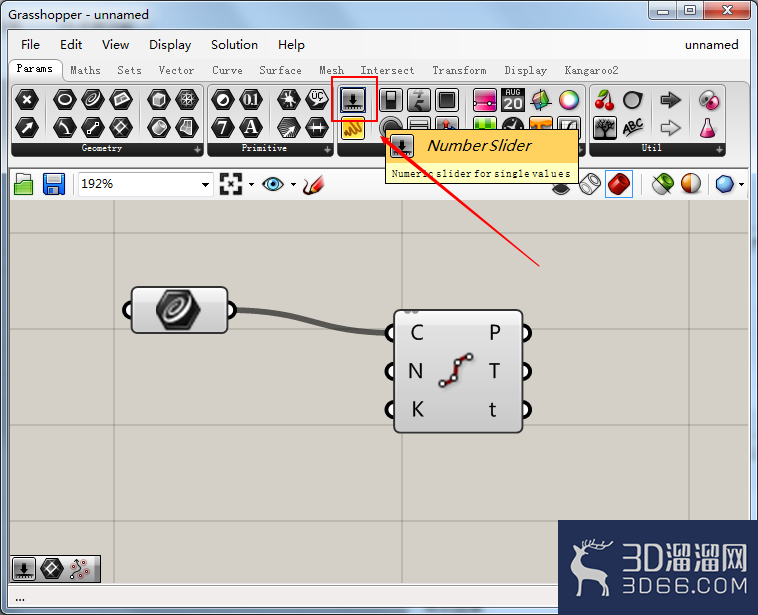The height and width of the screenshot is (615, 758).
Task: Select the Circular Arc parameter icon
Action: 65,128
